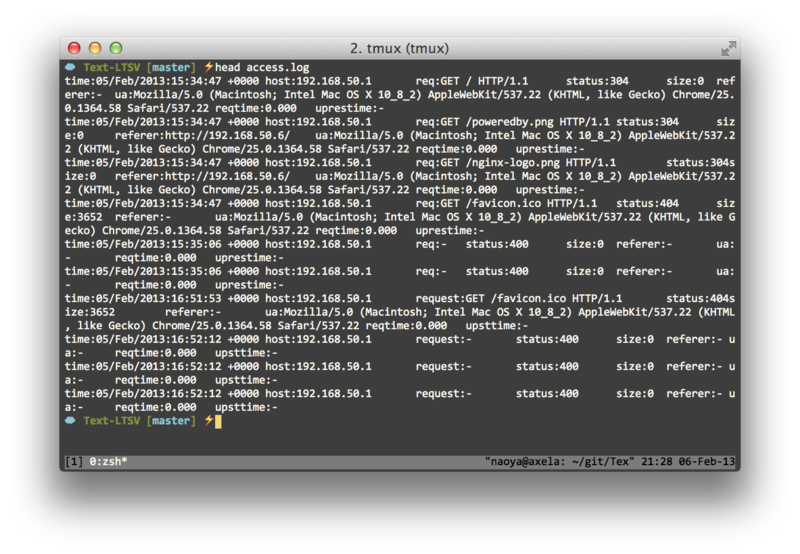Click the lightning bolt beside the yellow cursor
Viewport: 800px width, 554px height.
click(209, 420)
